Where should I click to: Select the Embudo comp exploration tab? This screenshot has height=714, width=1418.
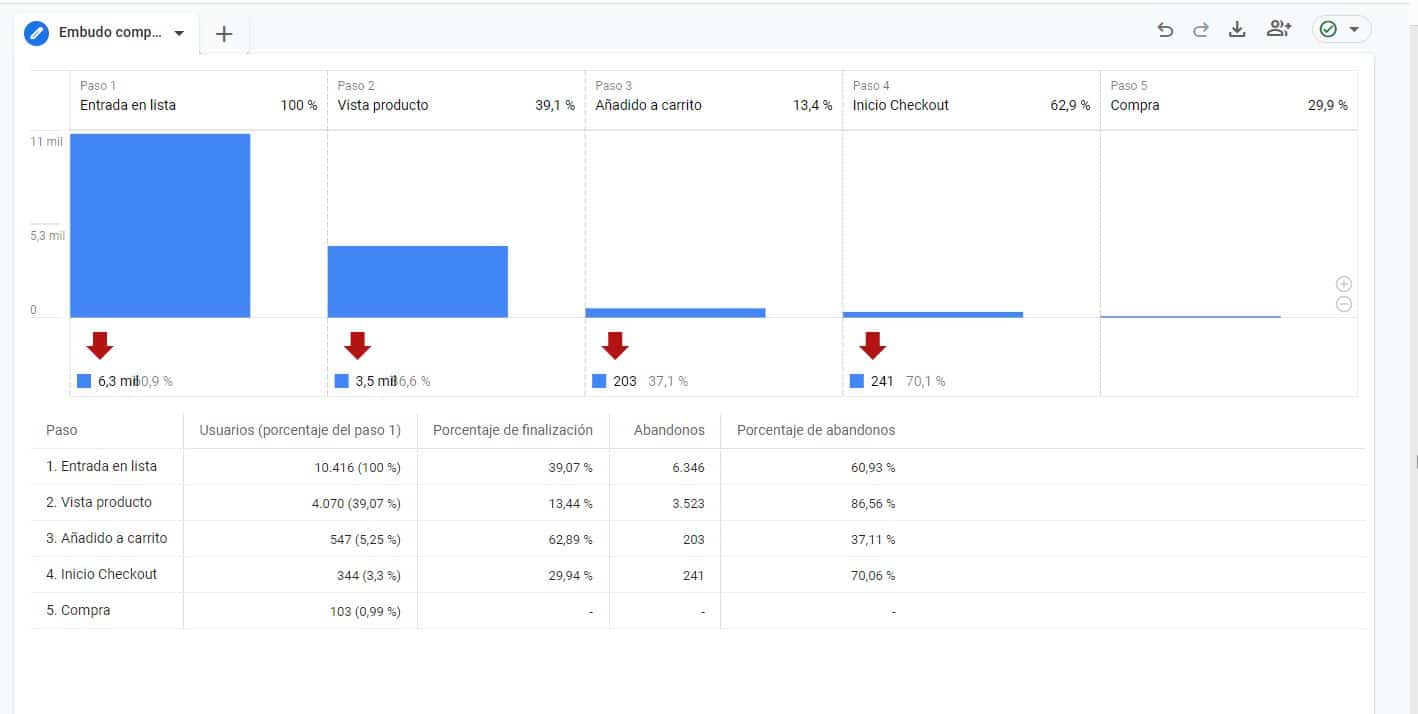click(x=110, y=32)
